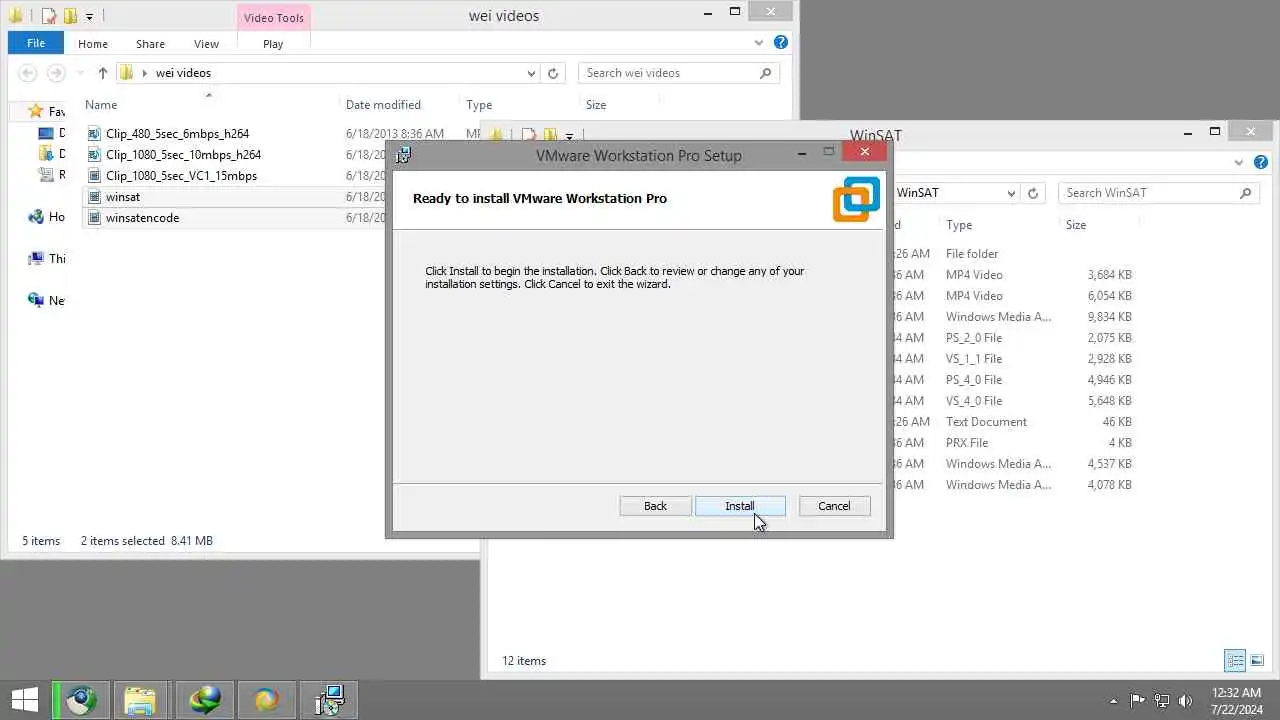Click the installer icon on the taskbar

click(329, 700)
